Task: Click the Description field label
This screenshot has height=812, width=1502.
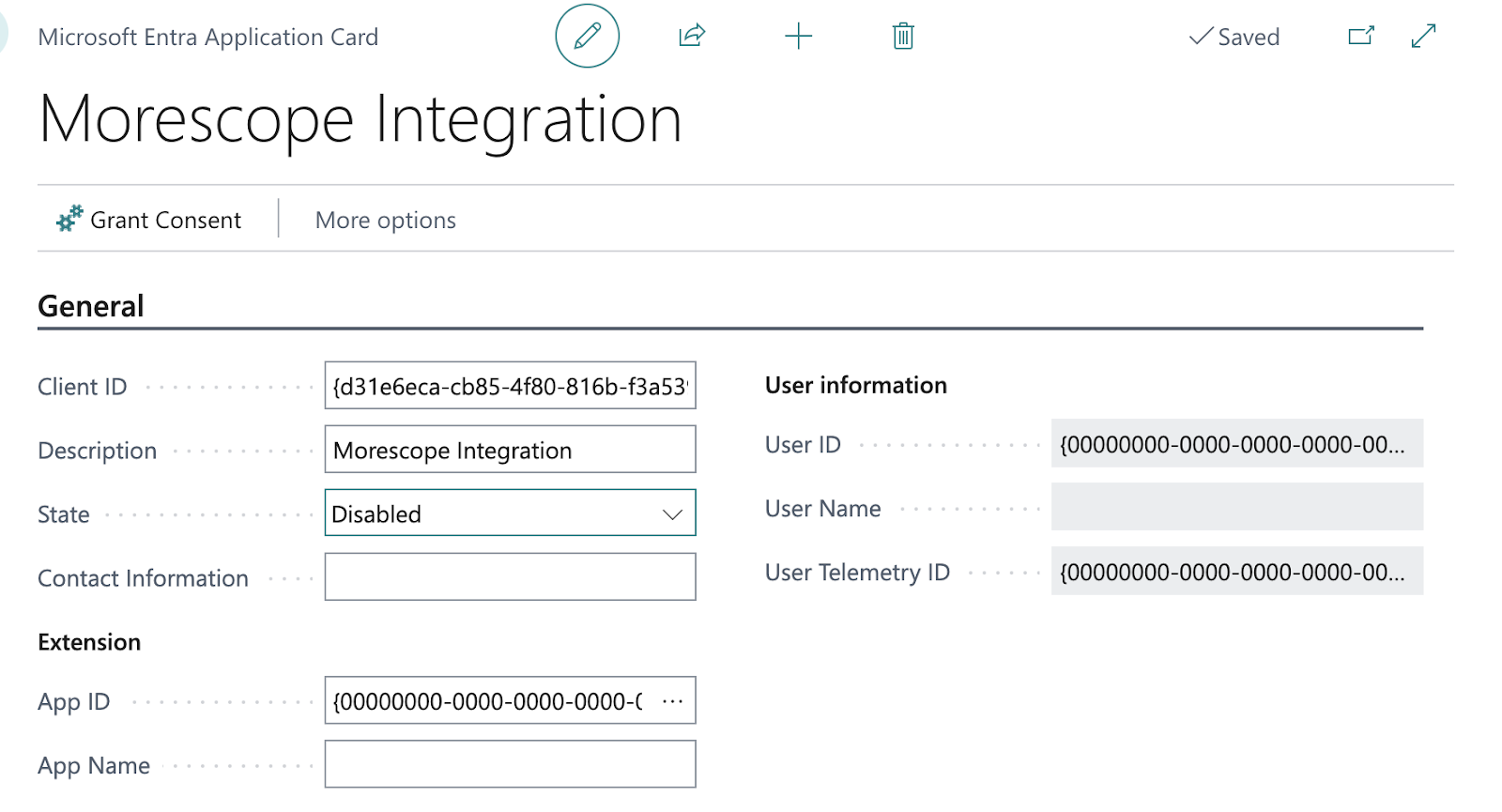Action: click(97, 451)
